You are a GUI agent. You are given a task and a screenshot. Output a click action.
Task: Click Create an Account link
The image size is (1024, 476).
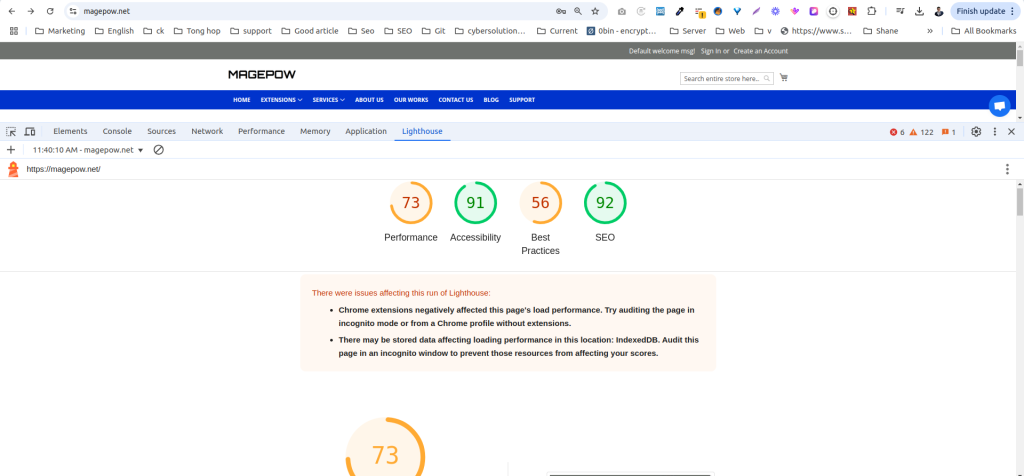(760, 51)
